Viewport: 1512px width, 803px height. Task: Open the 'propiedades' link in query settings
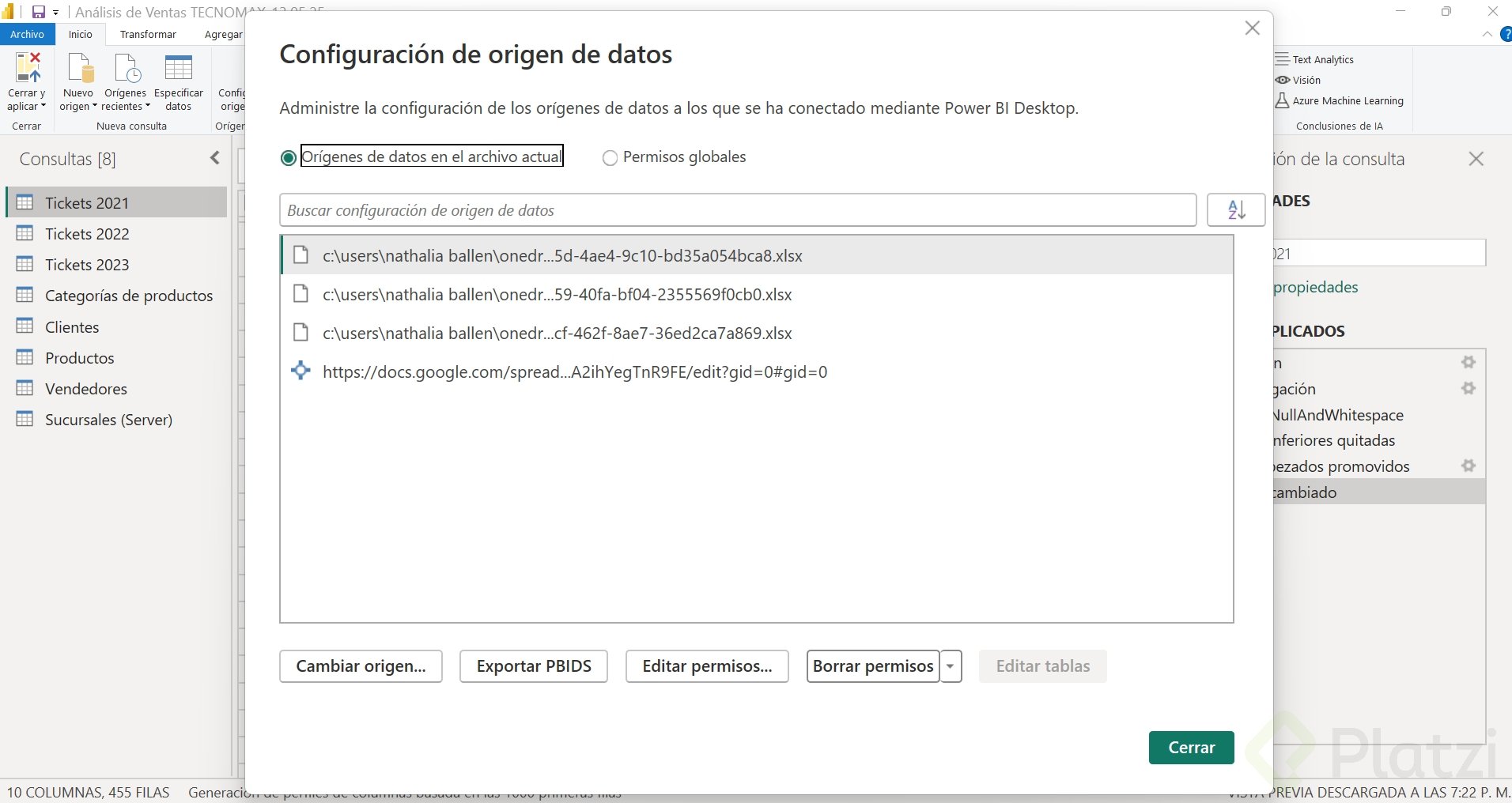1316,287
